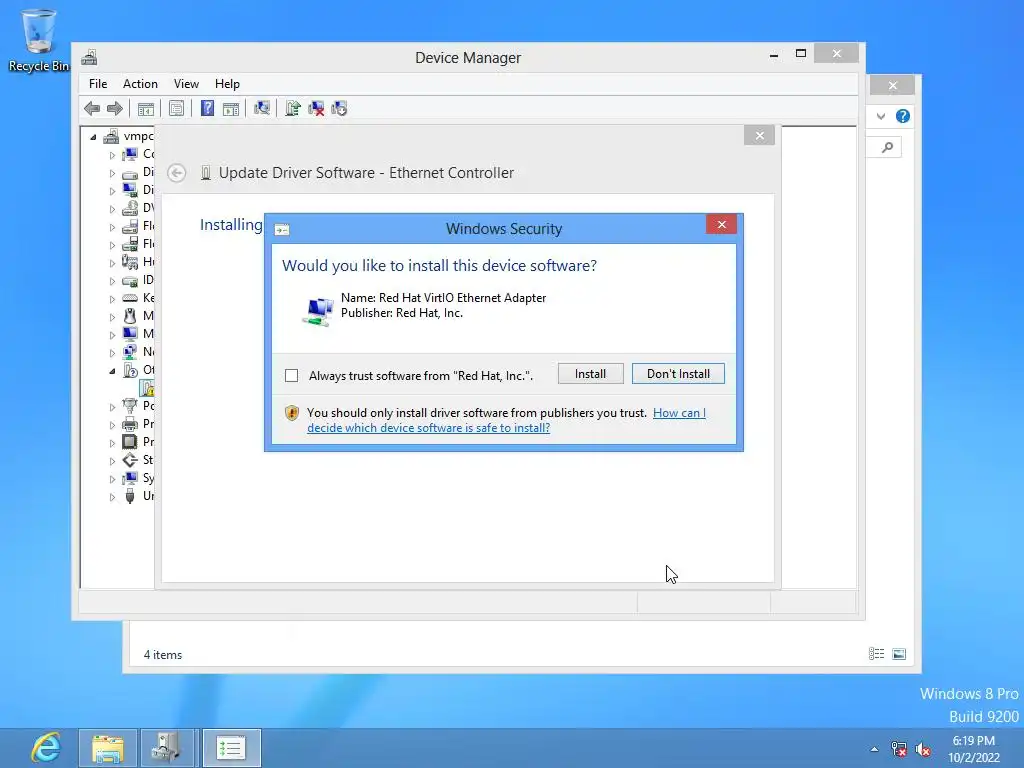The image size is (1024, 768).
Task: Launch Internet Explorer from the taskbar
Action: [x=46, y=748]
